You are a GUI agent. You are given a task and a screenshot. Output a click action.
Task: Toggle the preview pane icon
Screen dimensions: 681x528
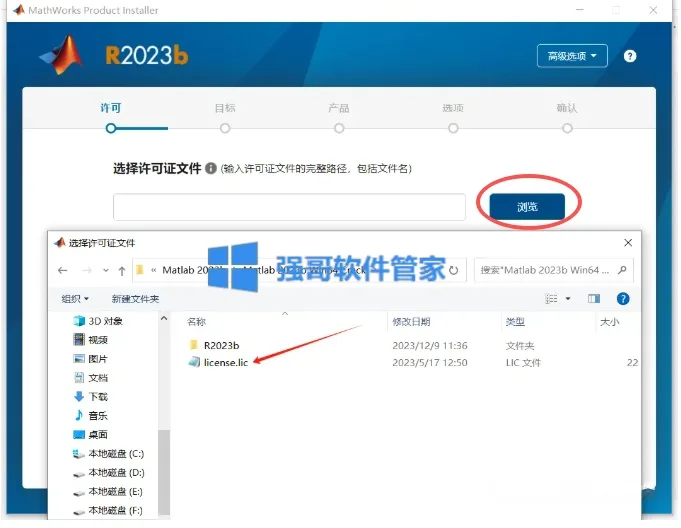pos(594,299)
